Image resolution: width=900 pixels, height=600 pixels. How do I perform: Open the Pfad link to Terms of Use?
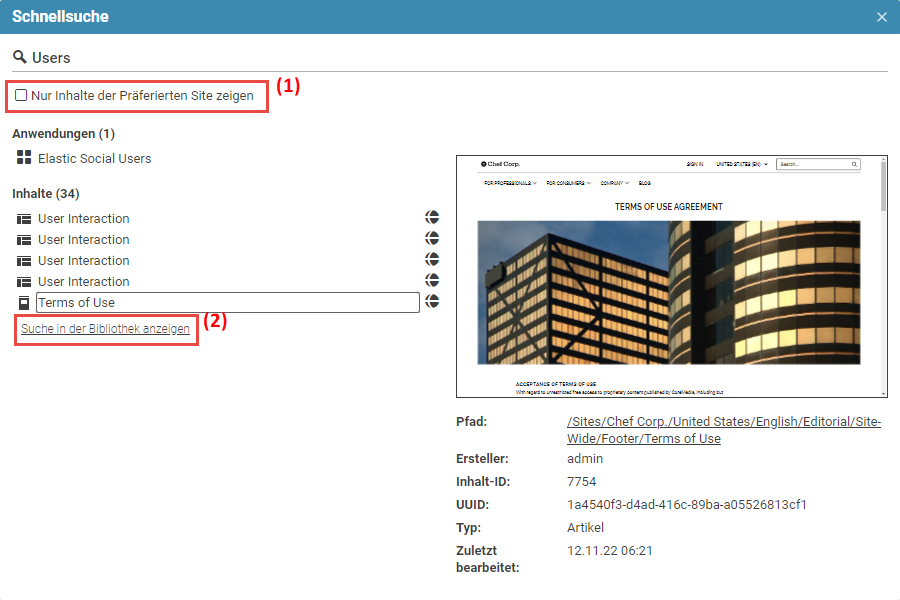[723, 430]
